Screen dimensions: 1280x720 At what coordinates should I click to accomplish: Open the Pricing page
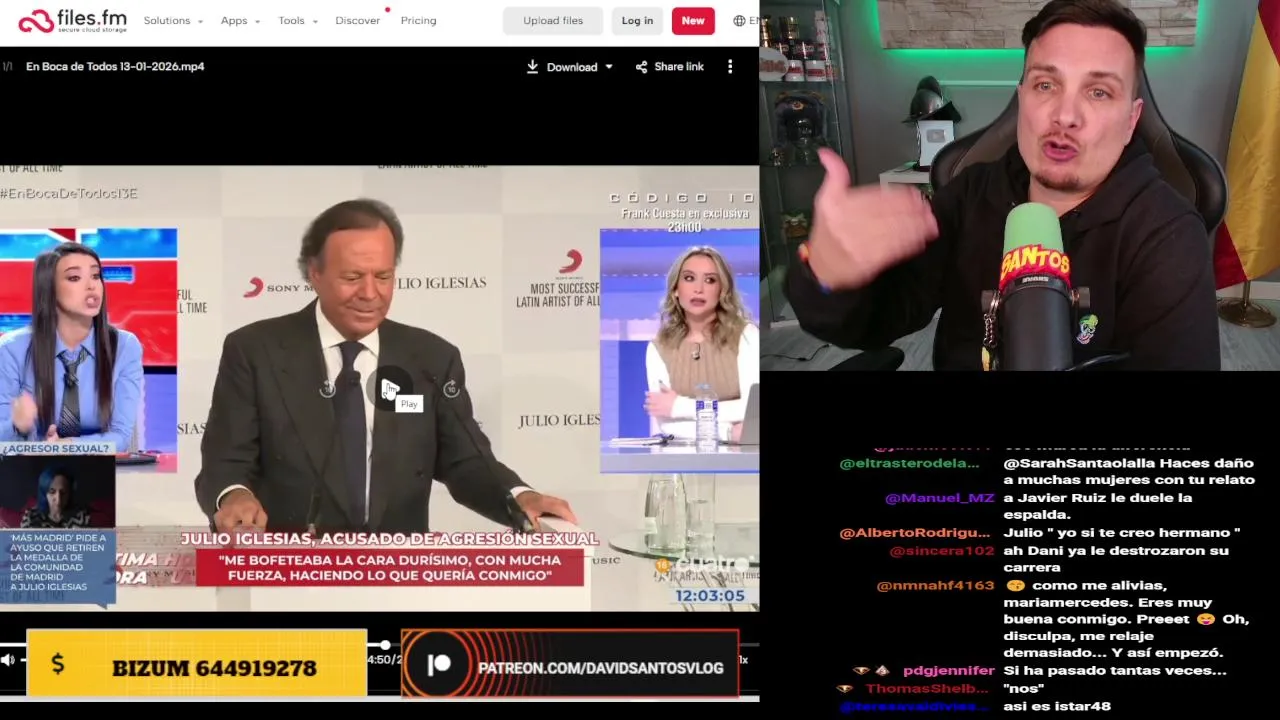pyautogui.click(x=418, y=21)
